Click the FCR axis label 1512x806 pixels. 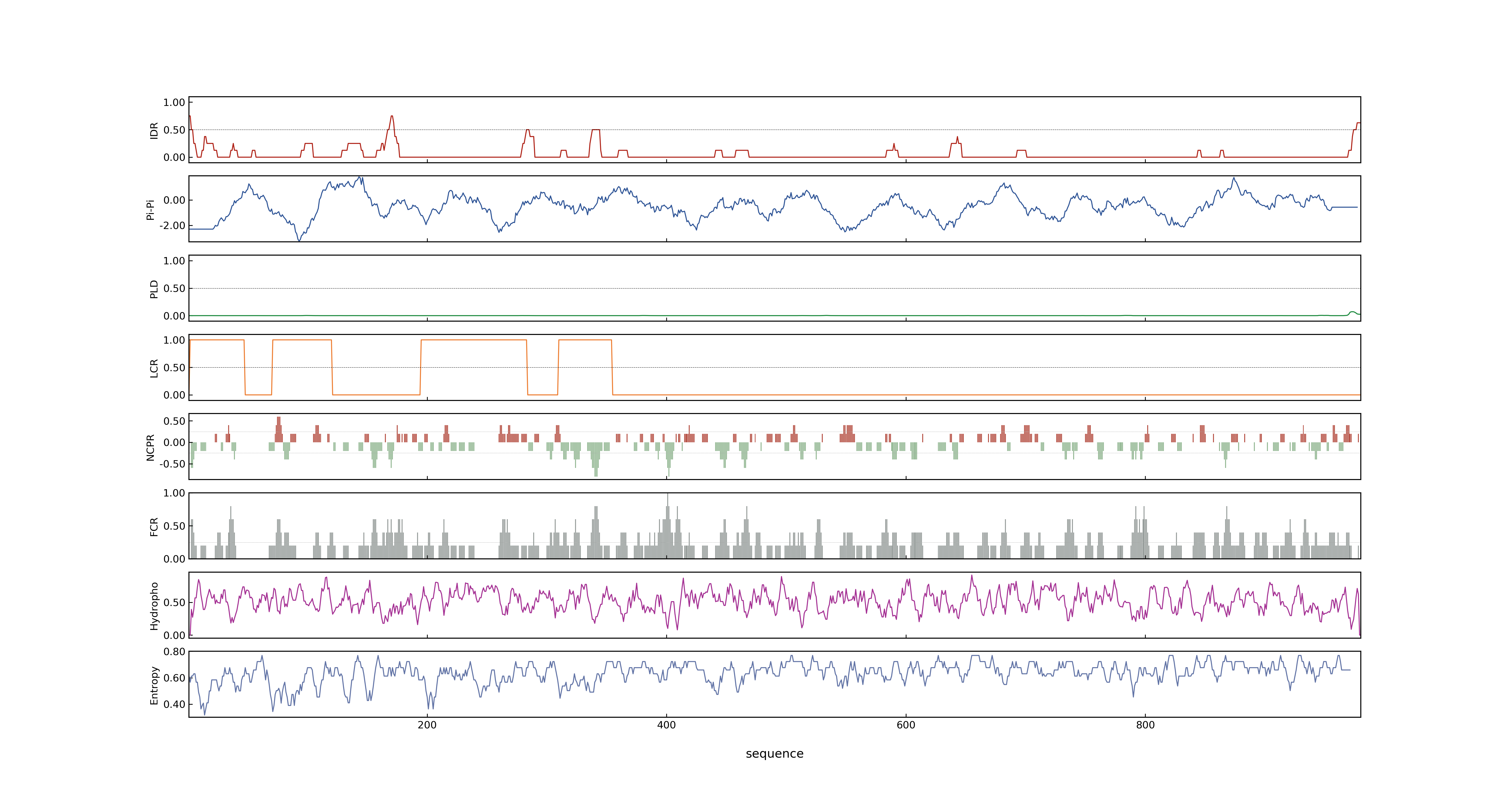[x=154, y=526]
